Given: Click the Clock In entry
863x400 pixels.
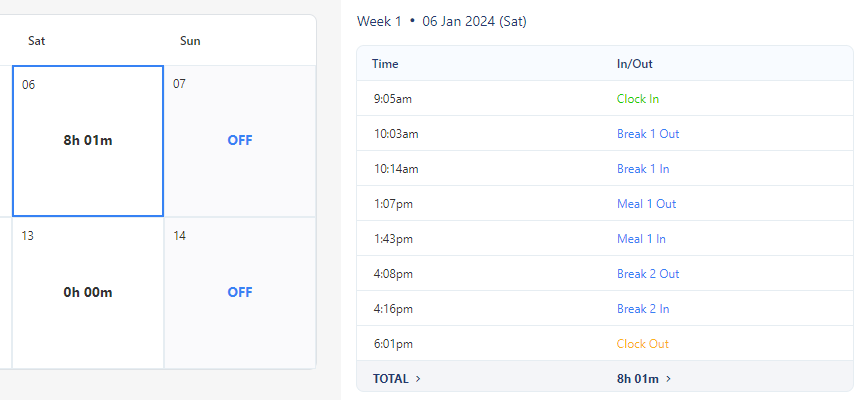Looking at the screenshot, I should [638, 99].
